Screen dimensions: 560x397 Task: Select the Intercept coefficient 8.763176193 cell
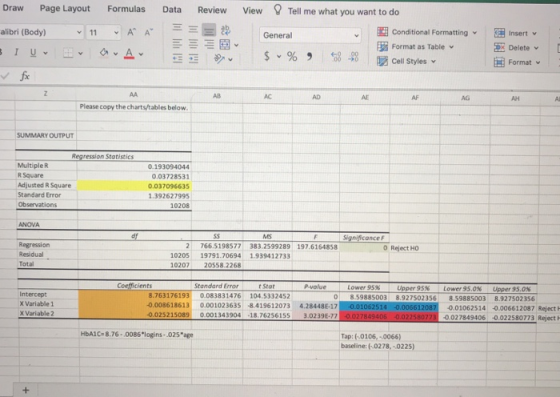pyautogui.click(x=135, y=296)
